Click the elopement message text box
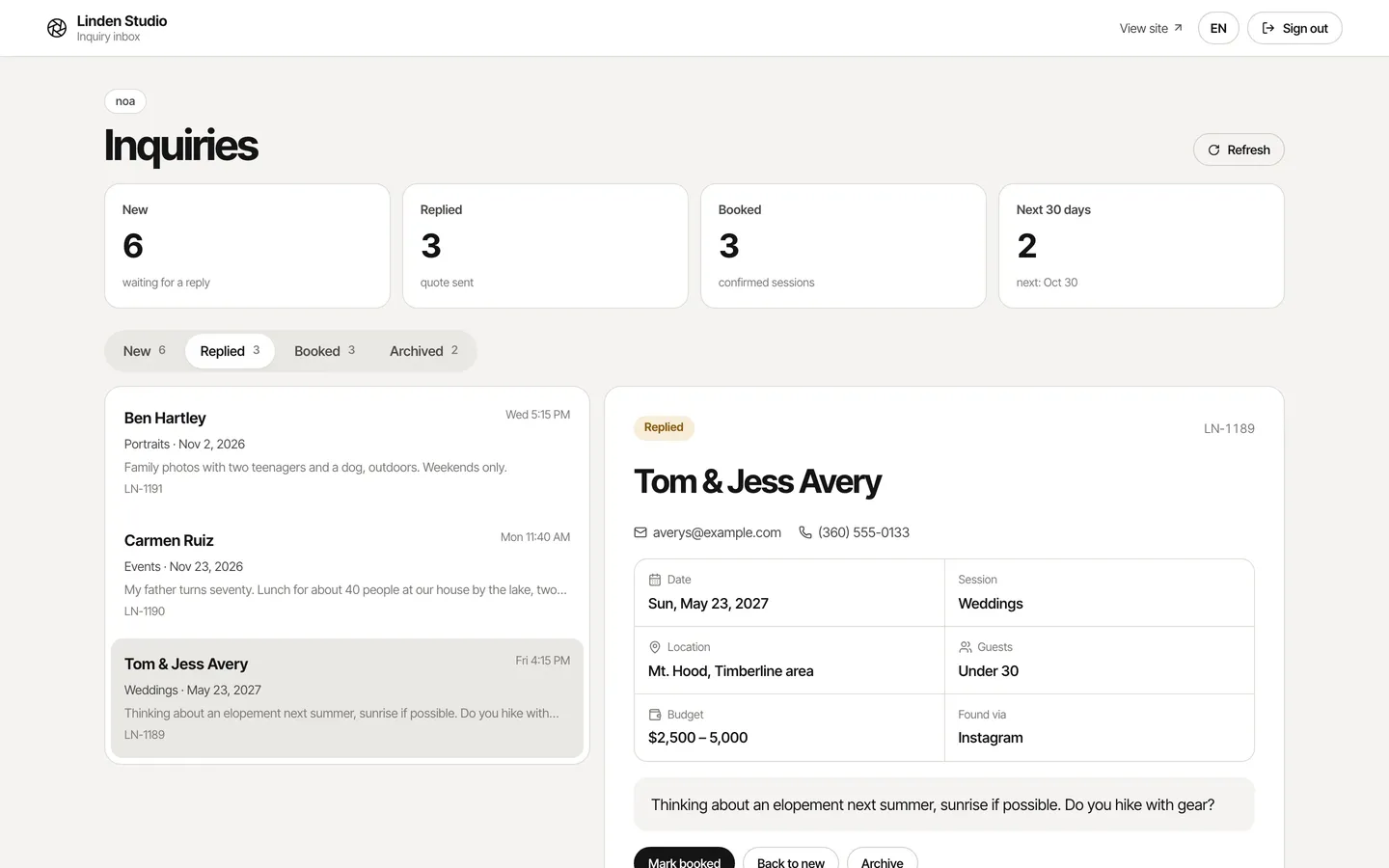1389x868 pixels. (x=943, y=804)
